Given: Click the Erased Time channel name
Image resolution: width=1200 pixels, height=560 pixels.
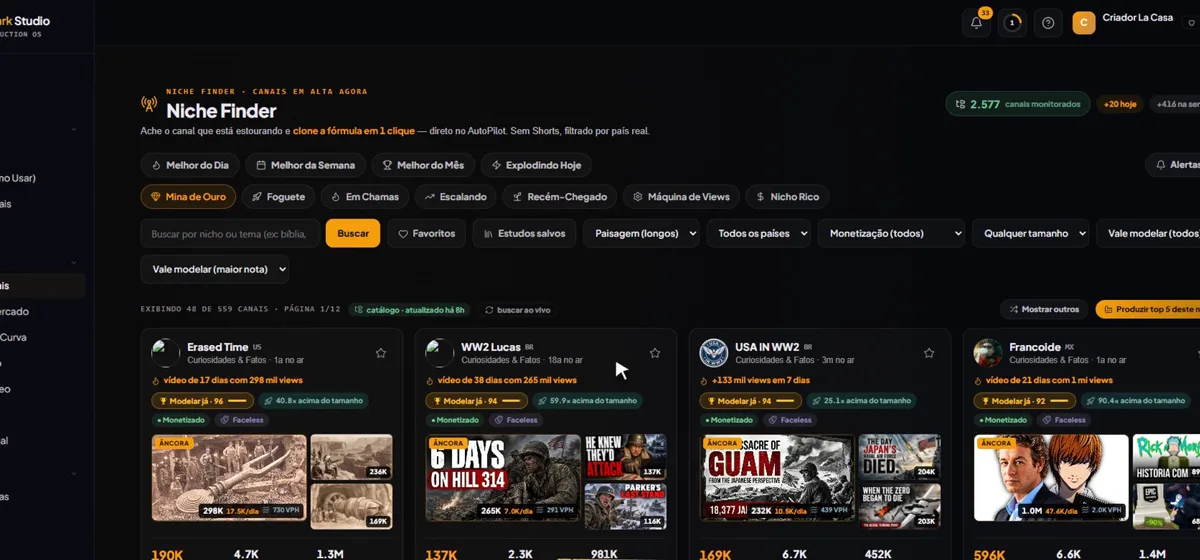Looking at the screenshot, I should [218, 347].
